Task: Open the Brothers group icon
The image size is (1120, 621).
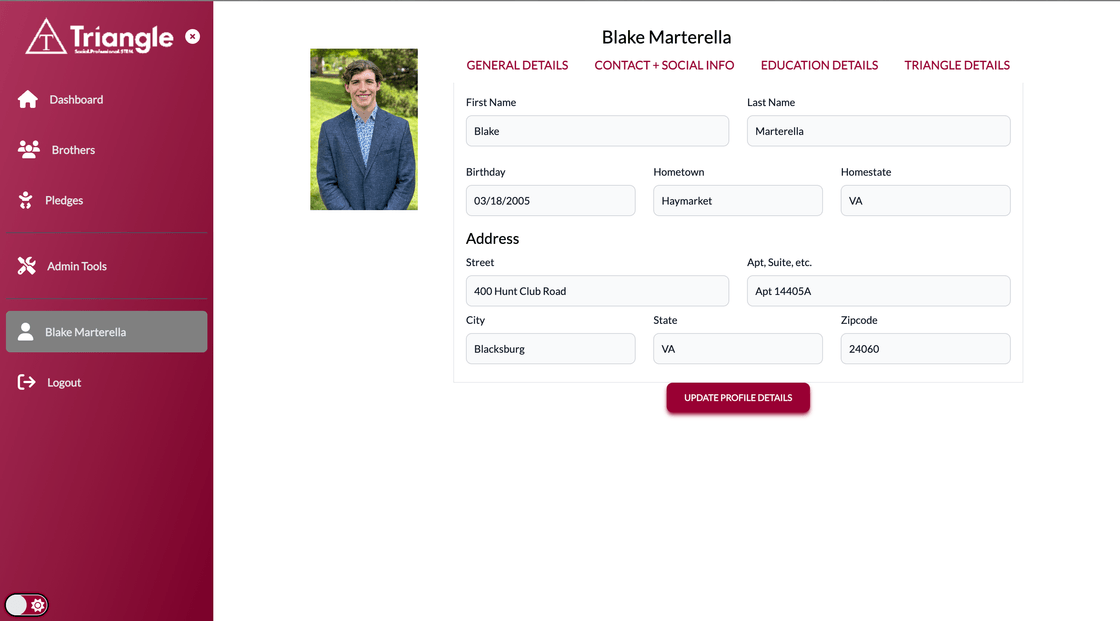Action: (29, 149)
